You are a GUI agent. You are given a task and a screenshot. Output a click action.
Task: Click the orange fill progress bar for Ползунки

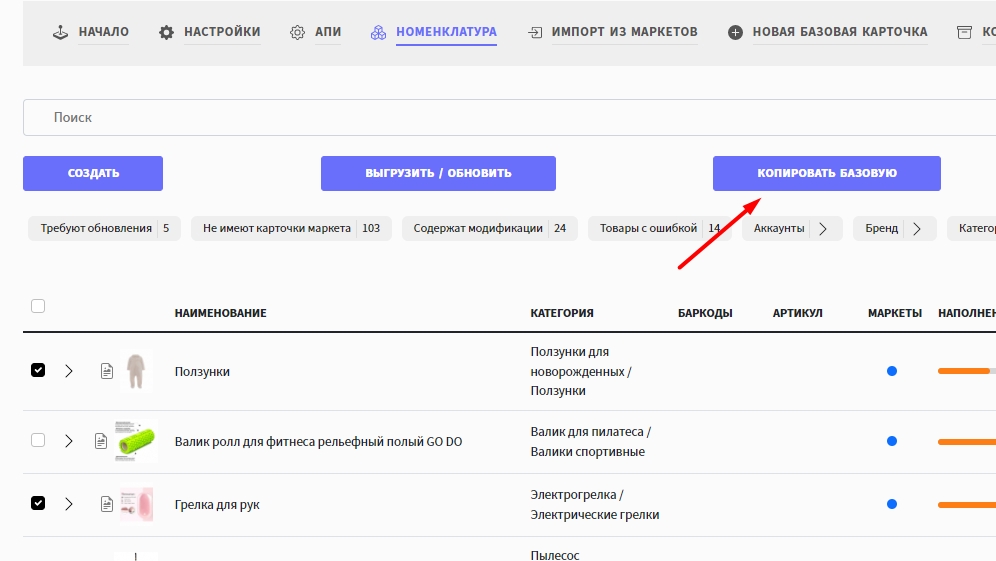(964, 371)
